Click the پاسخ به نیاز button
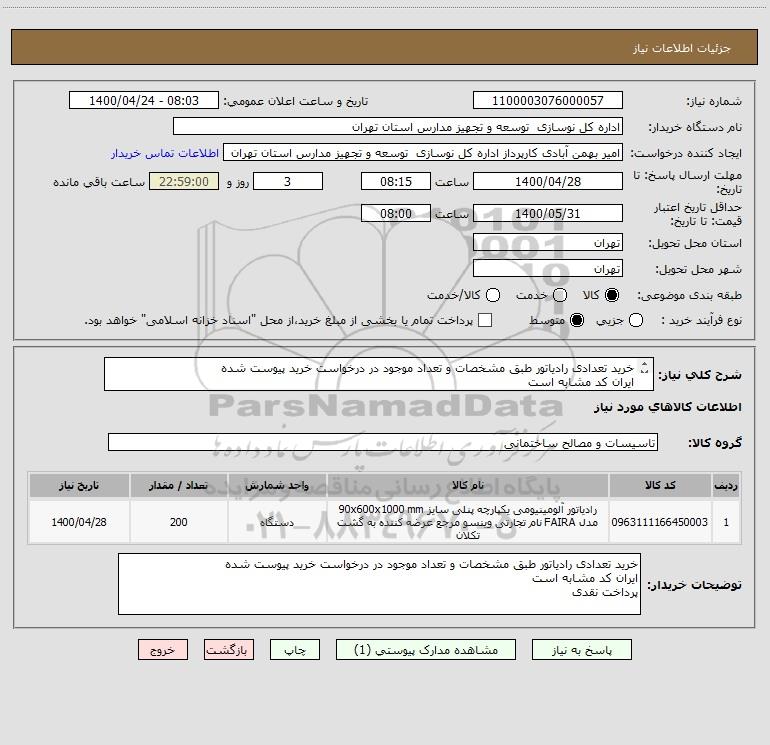 (581, 650)
